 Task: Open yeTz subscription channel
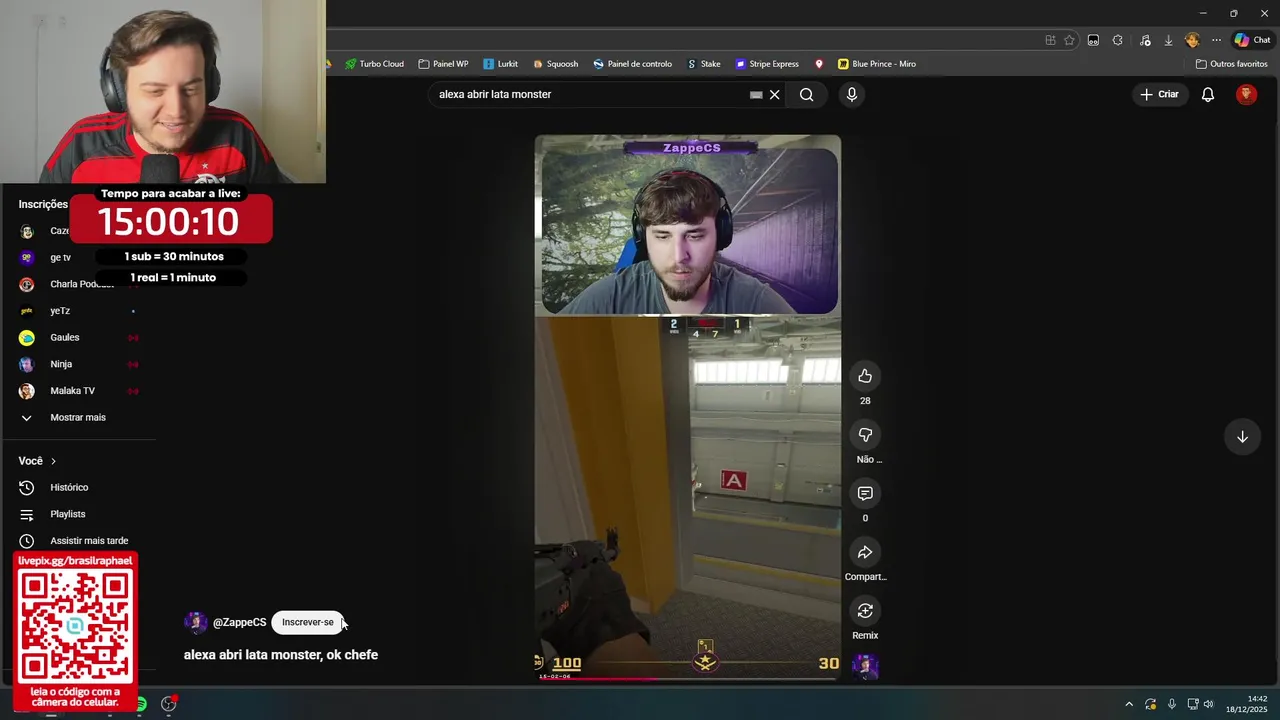click(x=60, y=311)
